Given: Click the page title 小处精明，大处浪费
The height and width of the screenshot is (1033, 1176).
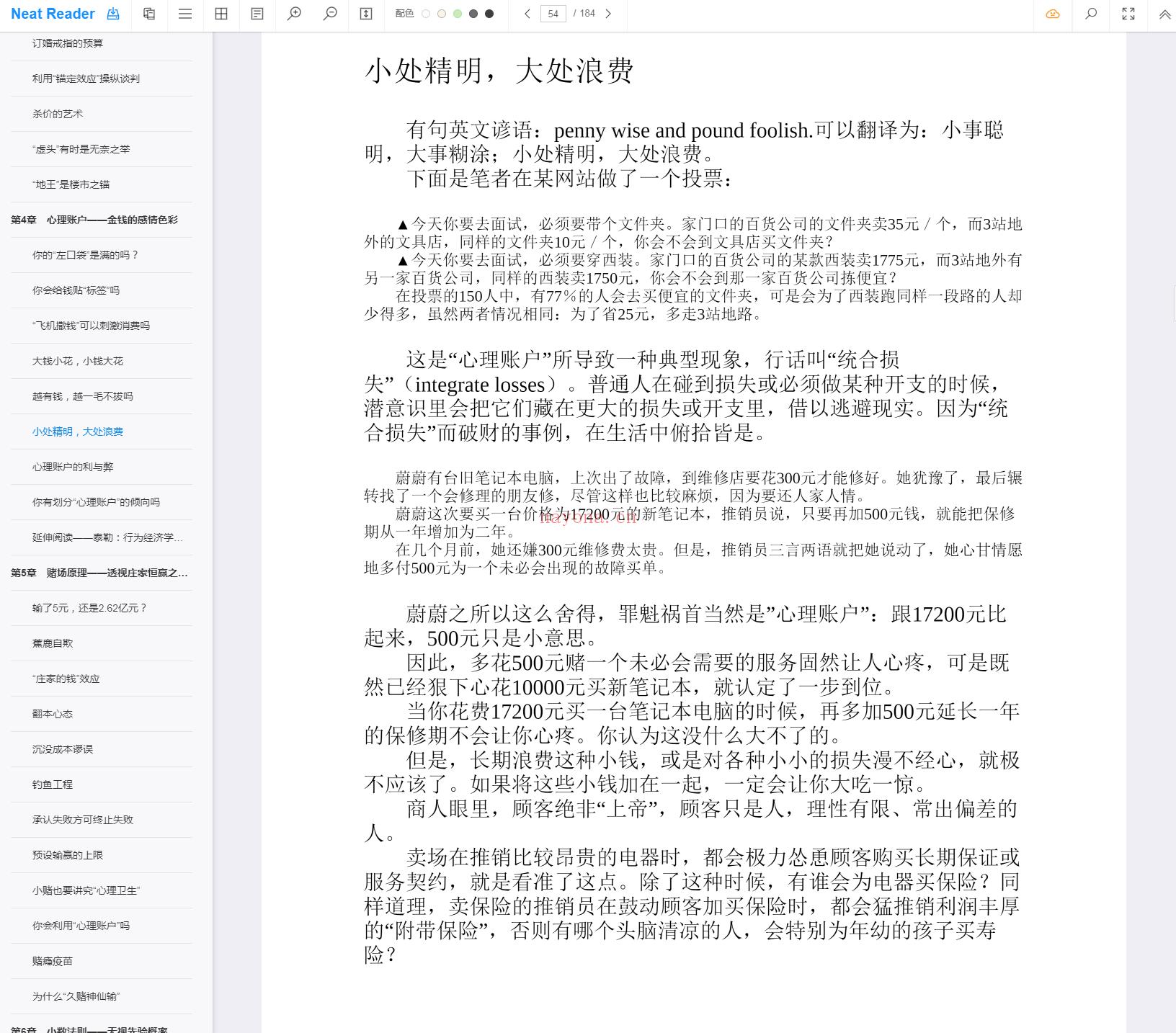Looking at the screenshot, I should [x=499, y=71].
